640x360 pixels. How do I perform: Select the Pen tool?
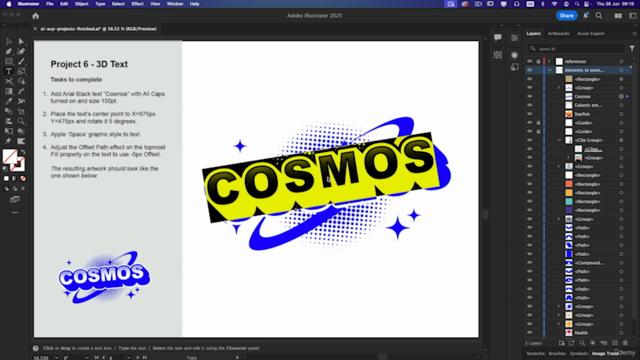click(9, 51)
